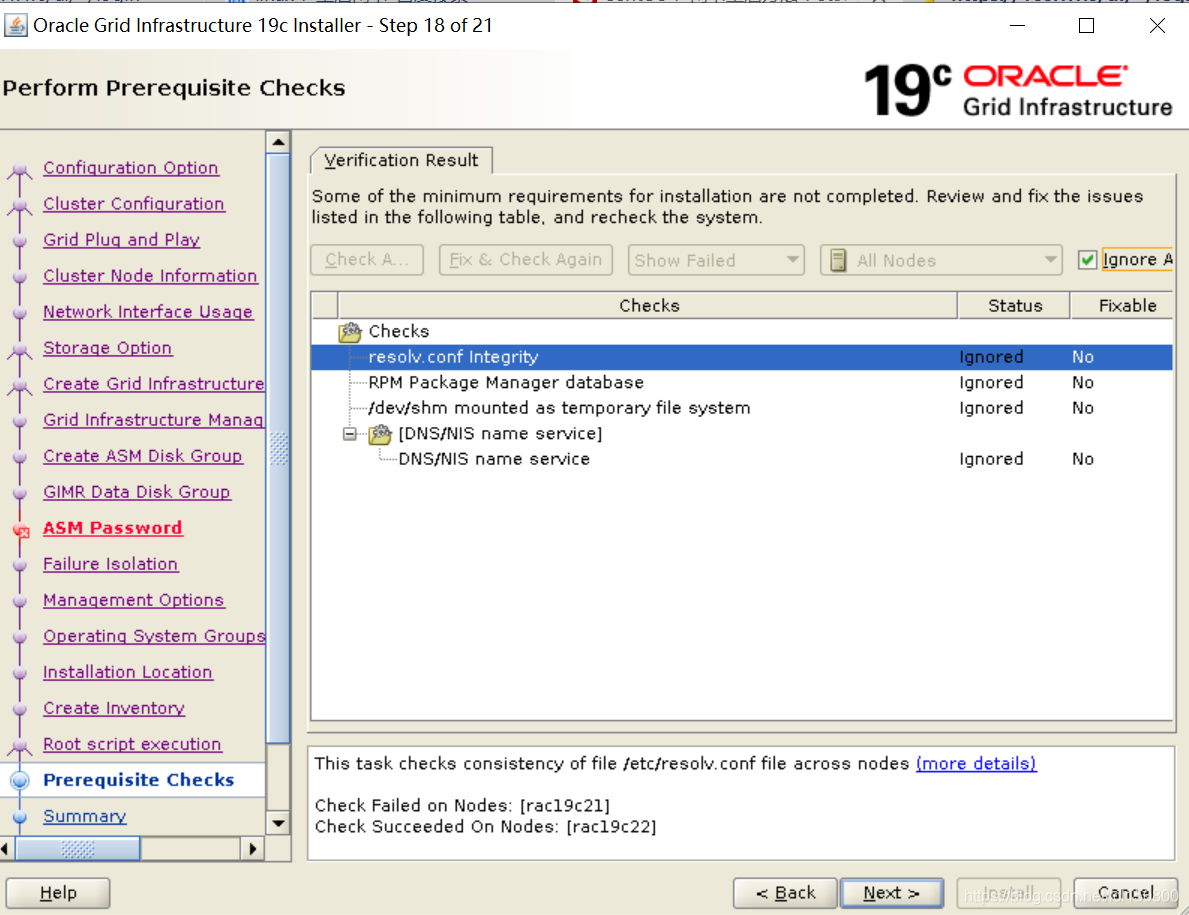Viewport: 1189px width, 915px height.
Task: Click the Summary step bullet icon
Action: (20, 816)
